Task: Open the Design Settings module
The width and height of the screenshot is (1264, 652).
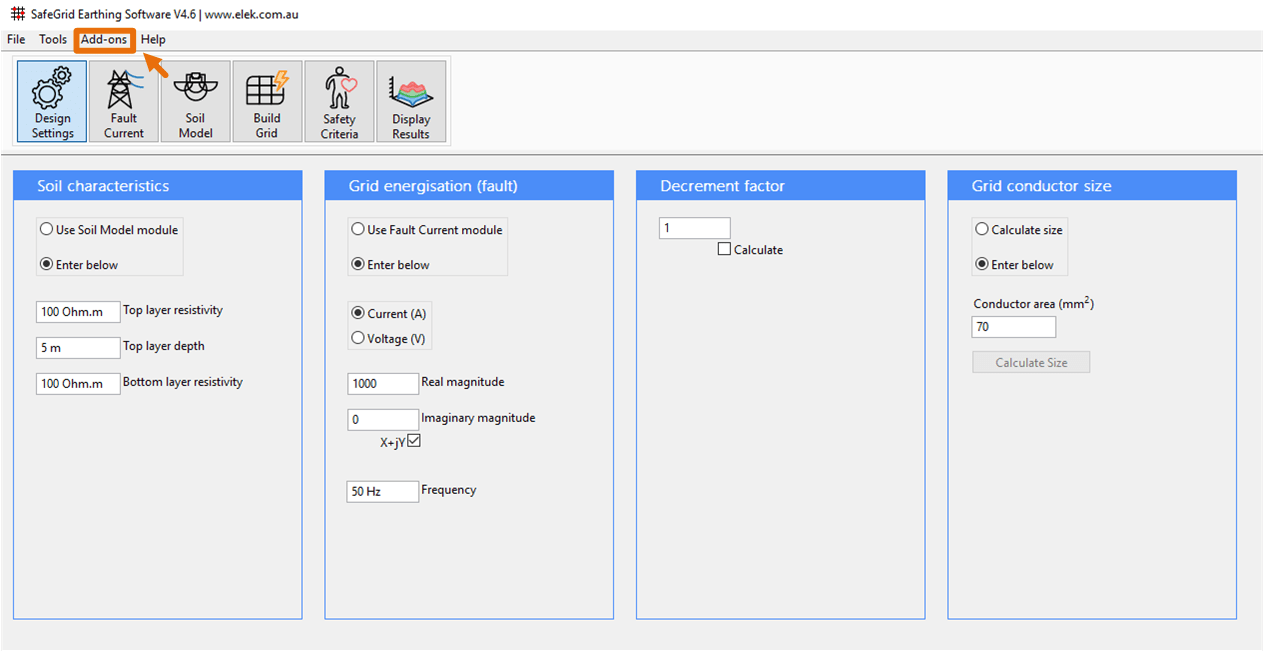Action: pos(51,101)
